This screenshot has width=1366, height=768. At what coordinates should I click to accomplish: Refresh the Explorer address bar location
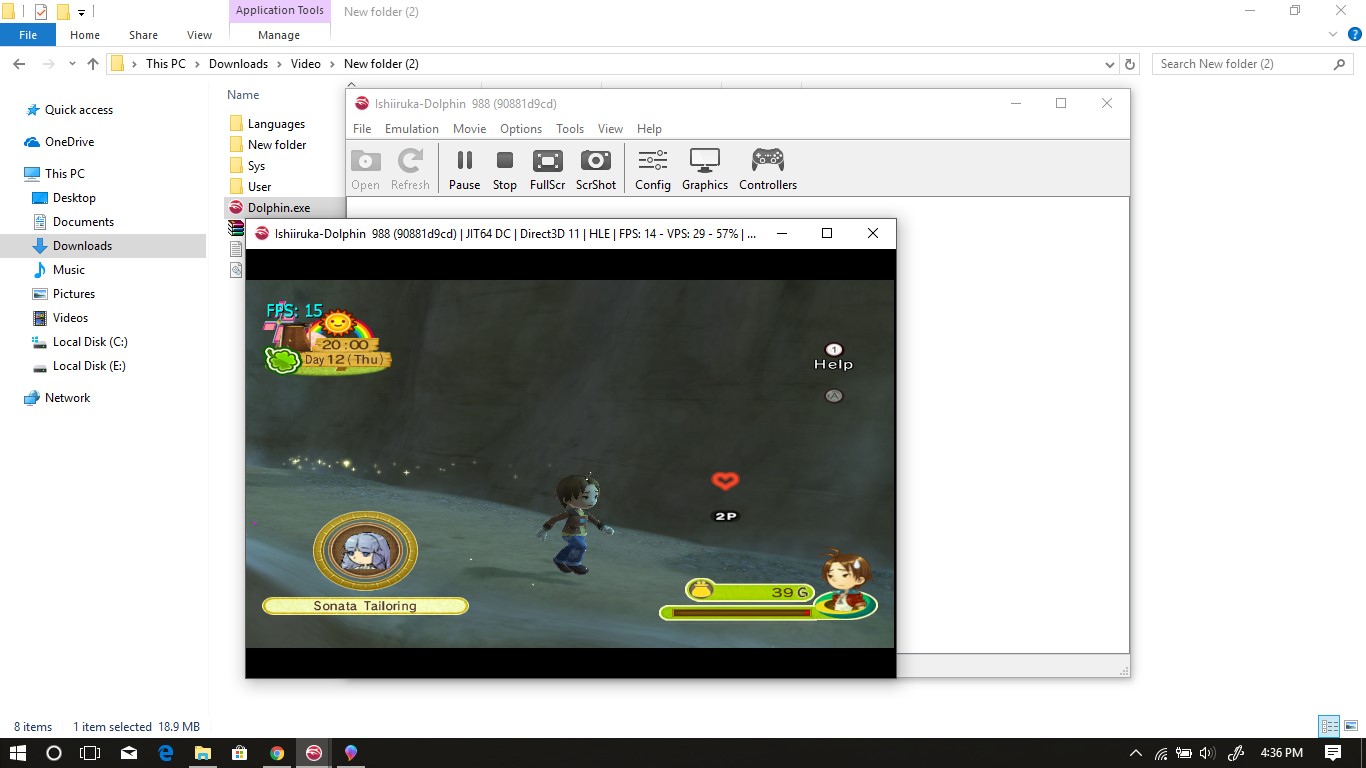[x=1130, y=64]
